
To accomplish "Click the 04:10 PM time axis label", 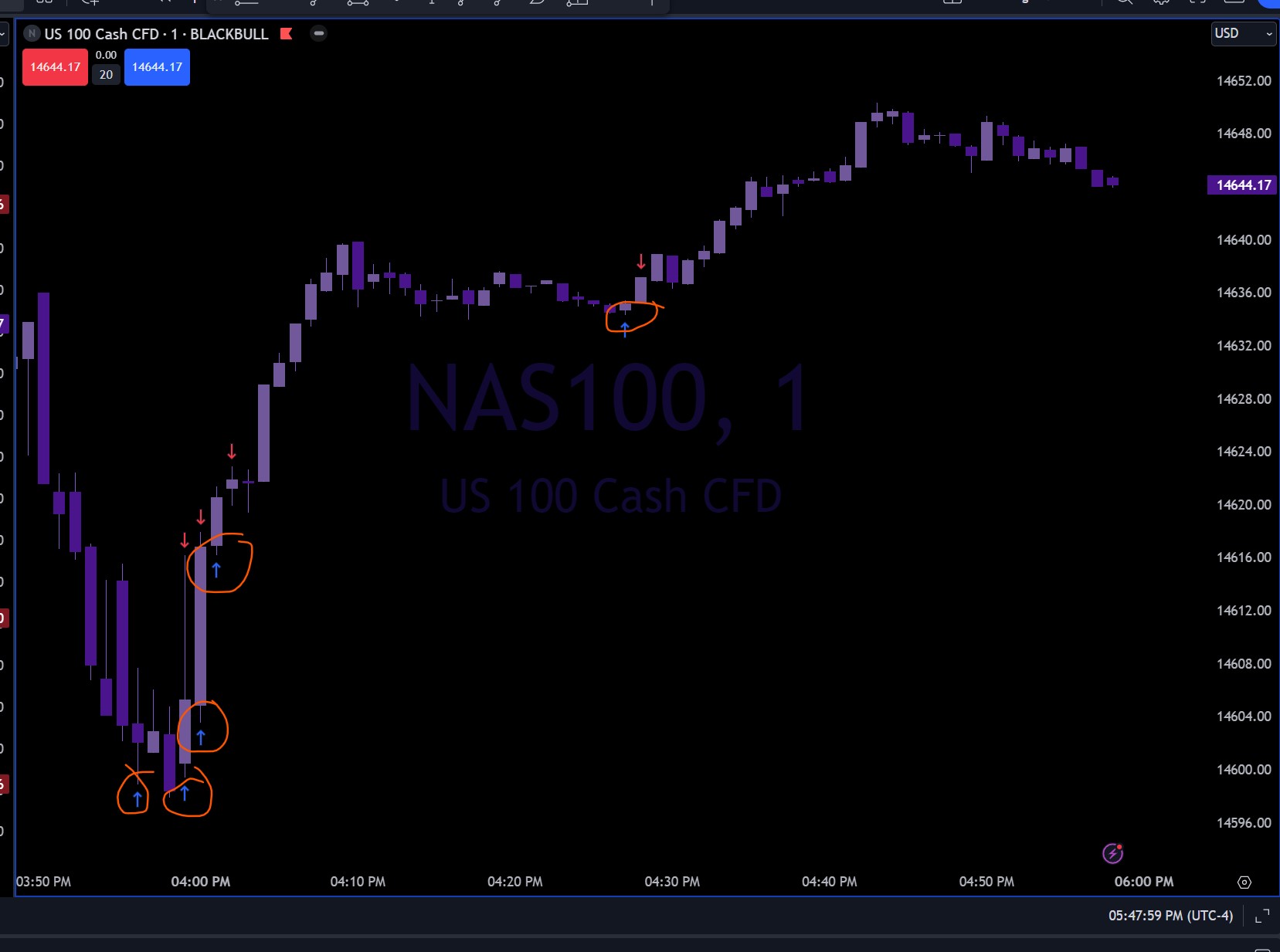I will pos(358,882).
